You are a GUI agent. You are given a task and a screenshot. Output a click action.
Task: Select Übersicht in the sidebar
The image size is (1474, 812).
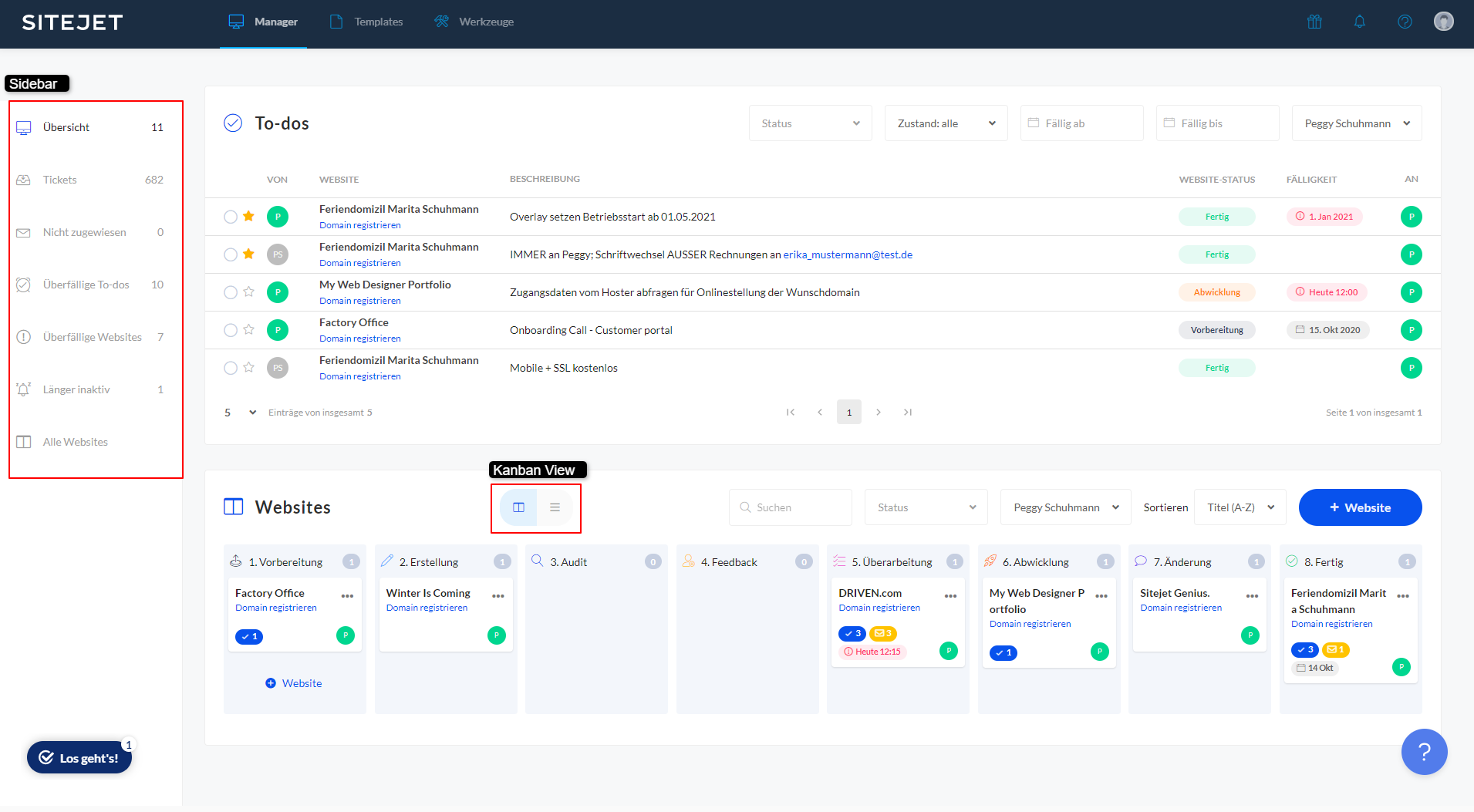pyautogui.click(x=90, y=127)
